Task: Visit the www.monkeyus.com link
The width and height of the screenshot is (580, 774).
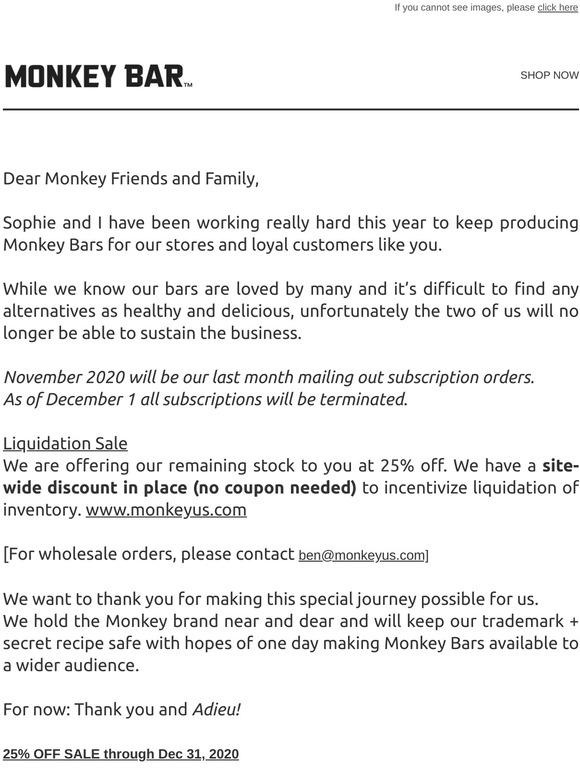Action: 166,509
